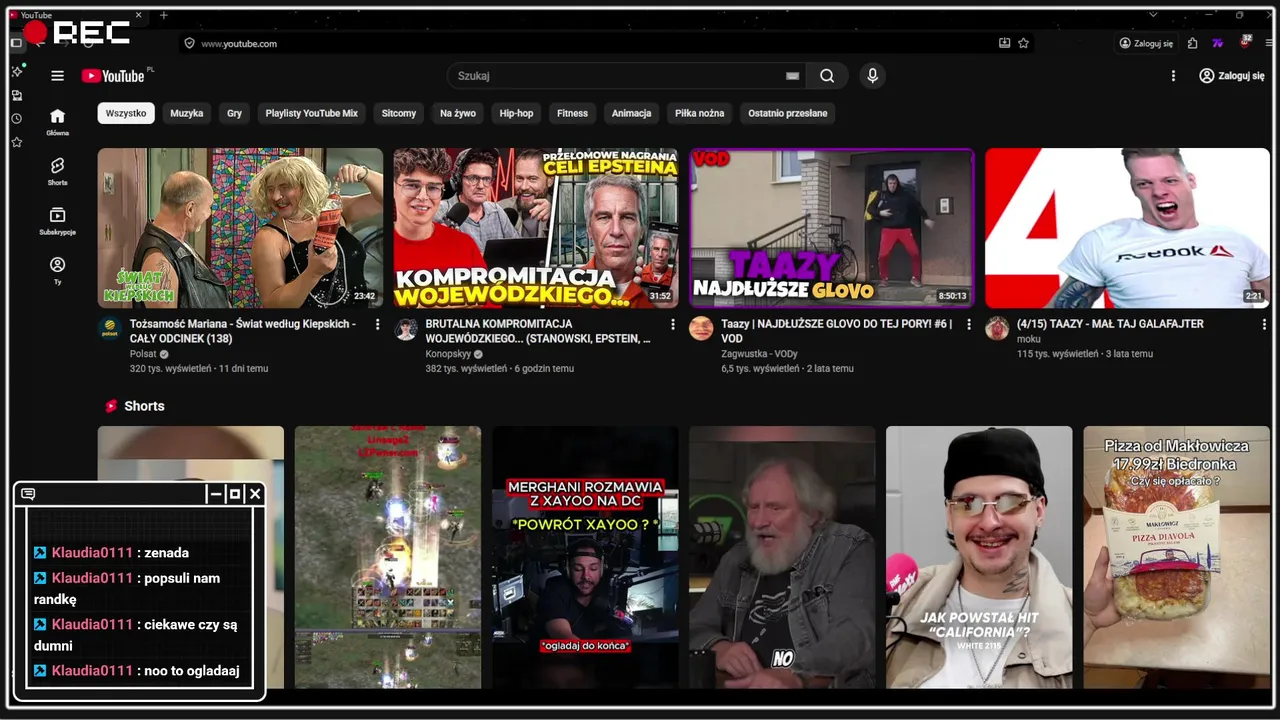This screenshot has height=720, width=1280.
Task: Open the browser application menu icon
Action: coord(1269,43)
